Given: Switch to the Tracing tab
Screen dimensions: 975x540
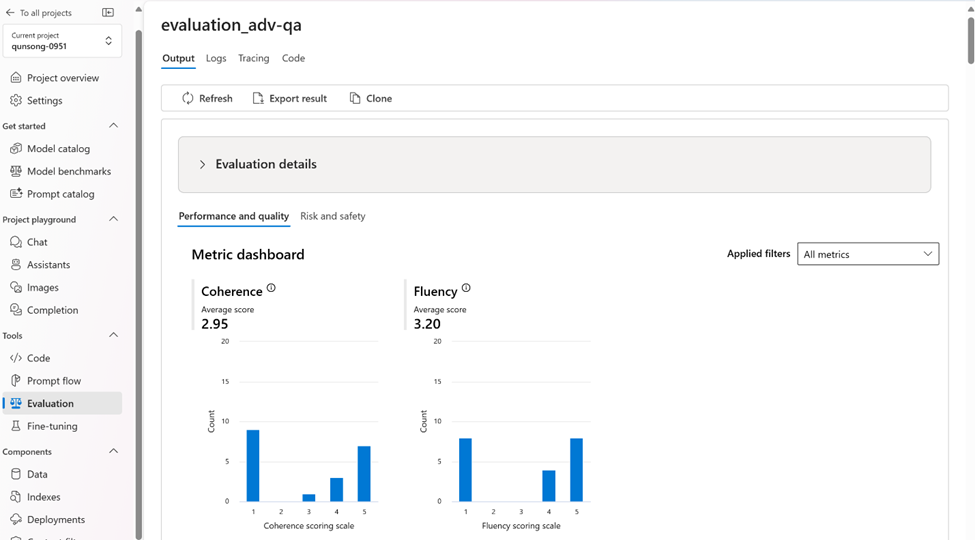Looking at the screenshot, I should (x=254, y=58).
